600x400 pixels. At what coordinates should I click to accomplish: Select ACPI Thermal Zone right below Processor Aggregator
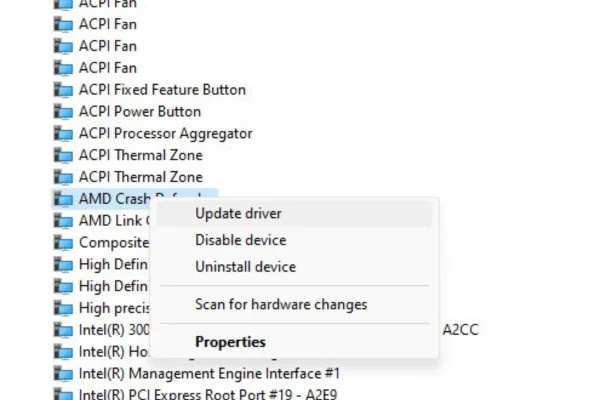pyautogui.click(x=140, y=155)
